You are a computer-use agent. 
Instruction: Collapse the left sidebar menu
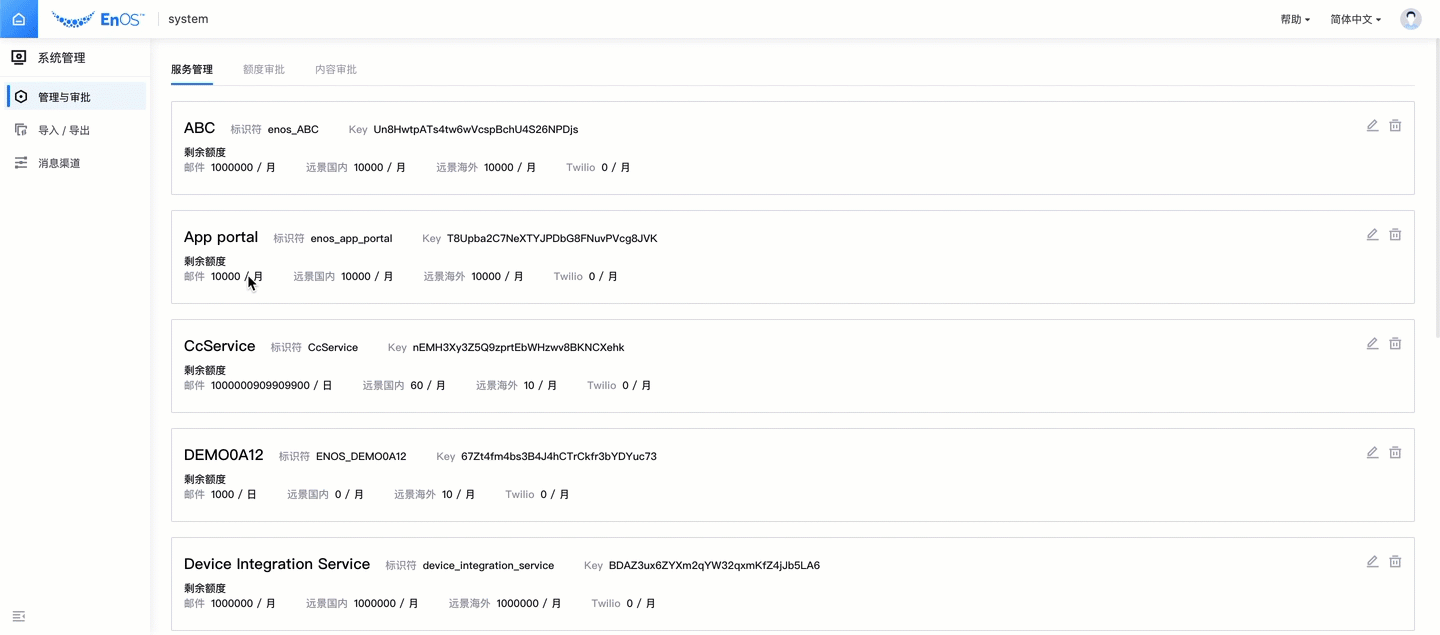(x=18, y=616)
